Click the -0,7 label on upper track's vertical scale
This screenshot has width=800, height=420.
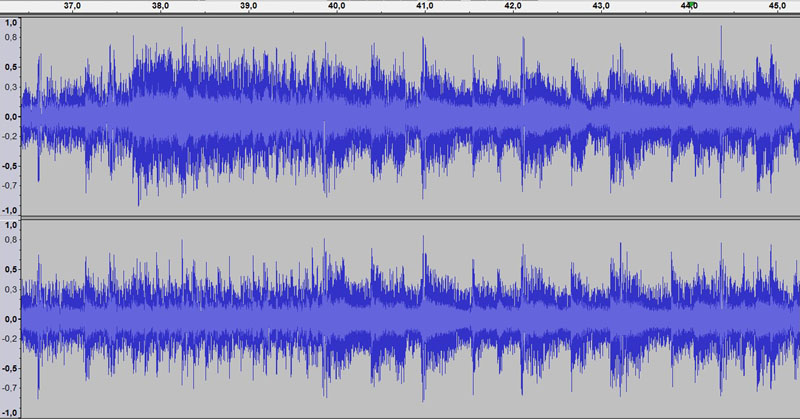pyautogui.click(x=10, y=185)
